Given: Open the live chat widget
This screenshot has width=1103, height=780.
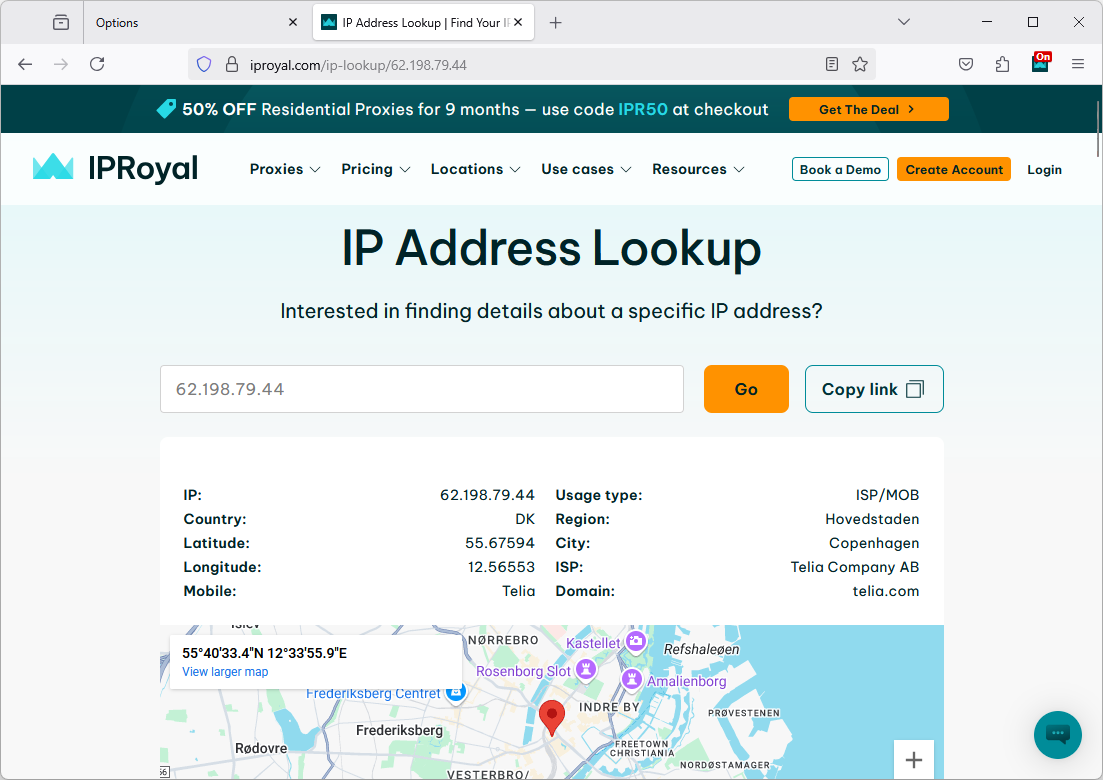Looking at the screenshot, I should pyautogui.click(x=1057, y=735).
